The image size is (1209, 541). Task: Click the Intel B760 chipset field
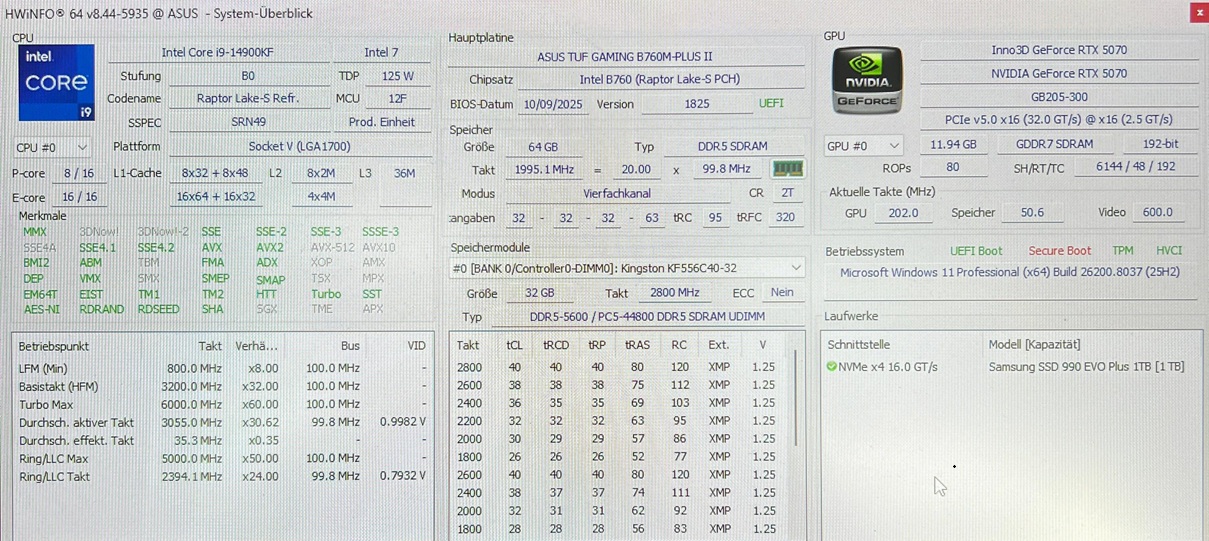point(660,79)
